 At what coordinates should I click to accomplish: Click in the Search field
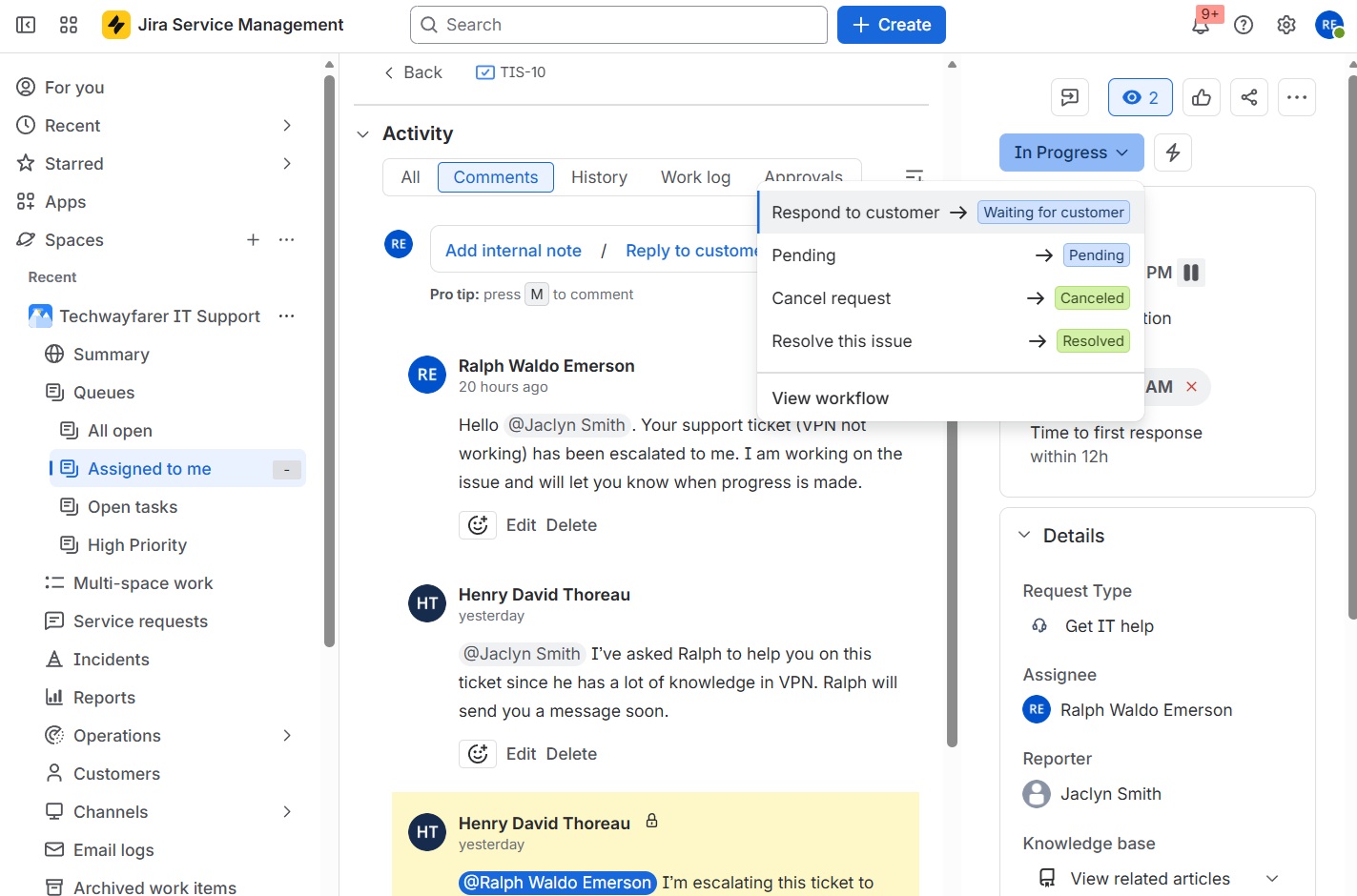(x=619, y=25)
